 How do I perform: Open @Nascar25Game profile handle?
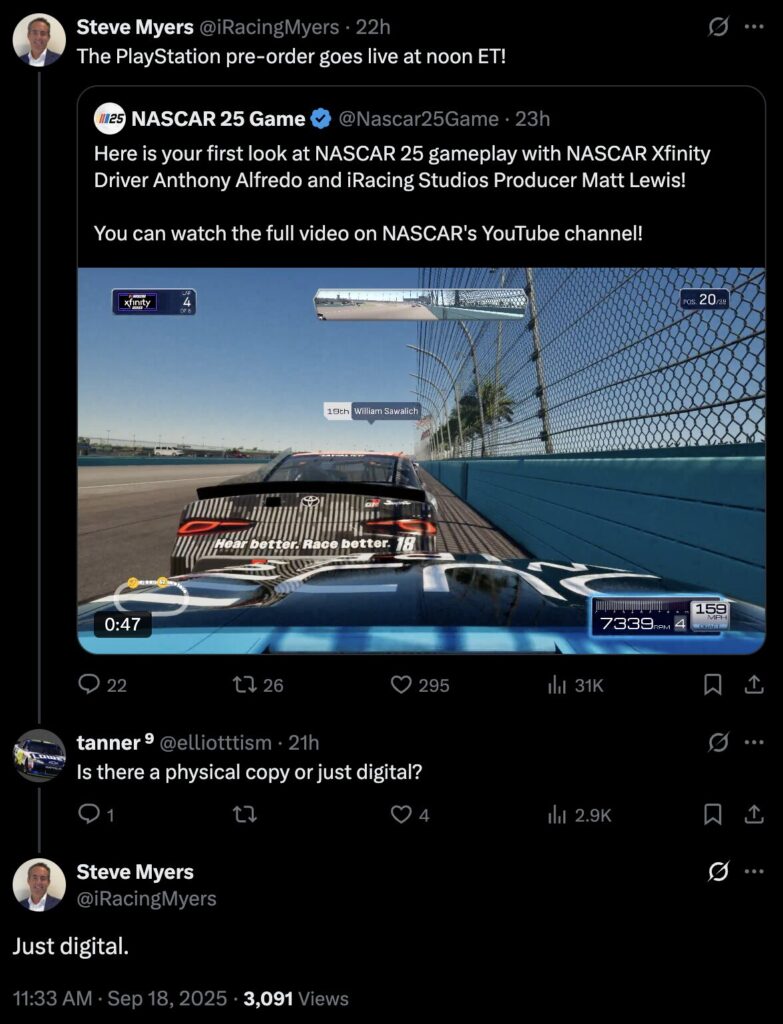pyautogui.click(x=419, y=119)
